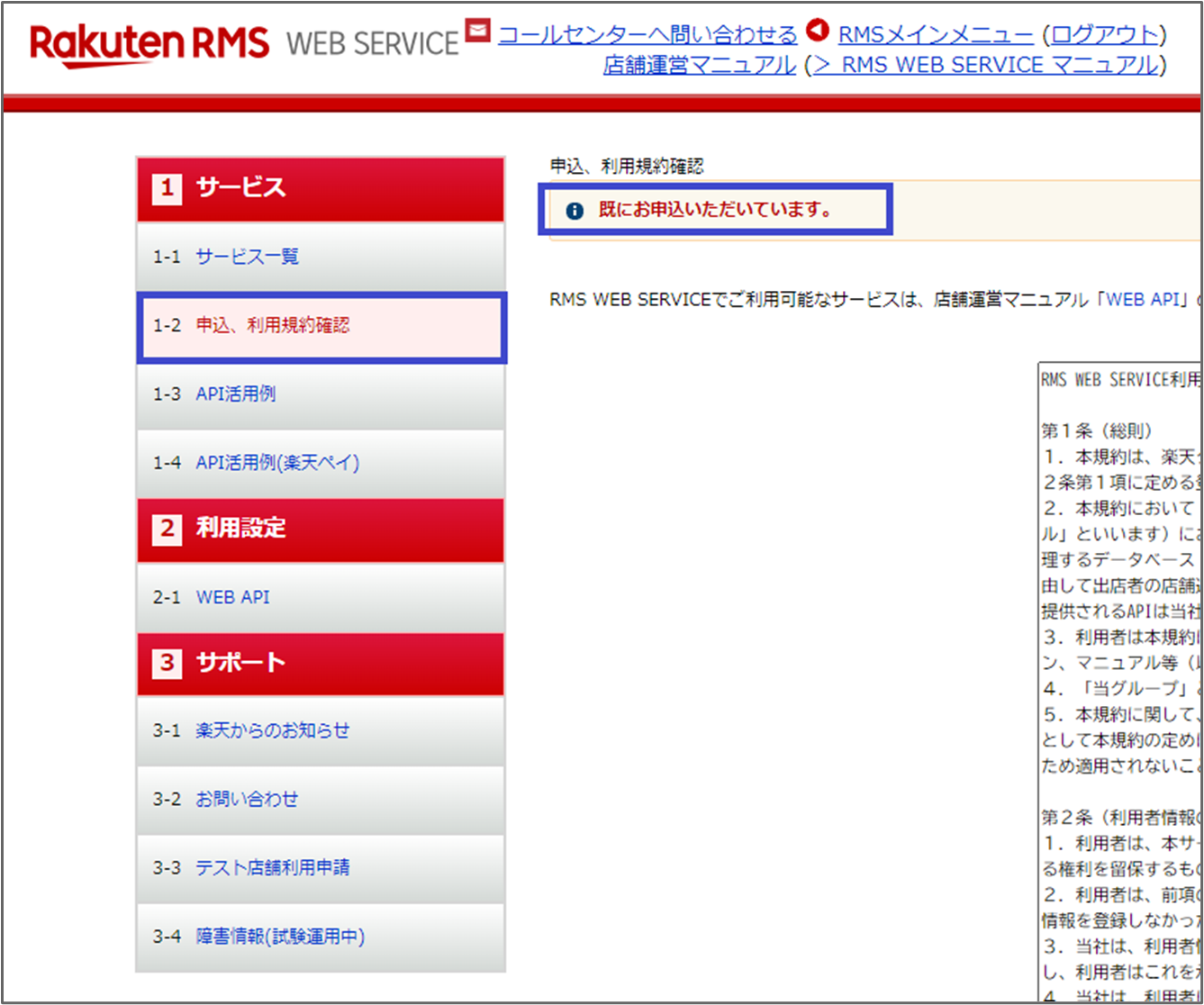Image resolution: width=1204 pixels, height=1005 pixels.
Task: Click the ログアウト link
Action: [x=1104, y=35]
